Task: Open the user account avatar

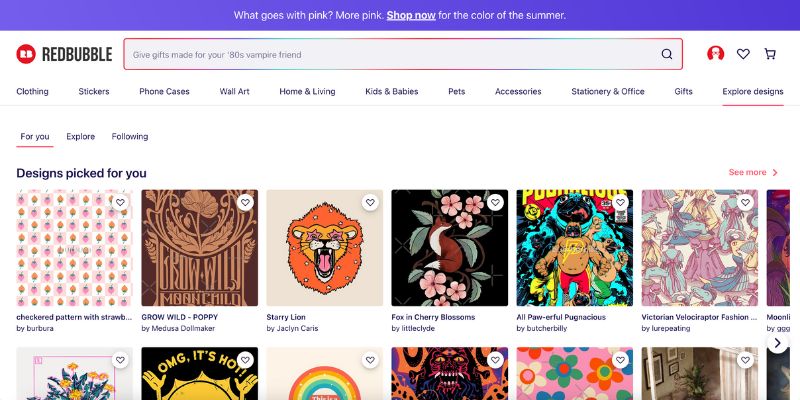Action: click(x=715, y=54)
